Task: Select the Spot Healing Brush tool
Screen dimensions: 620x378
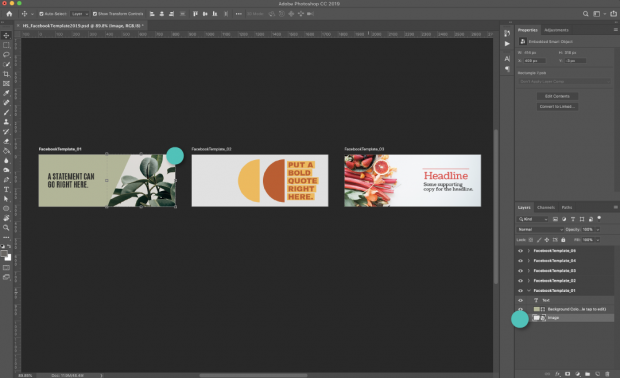Action: pos(6,102)
